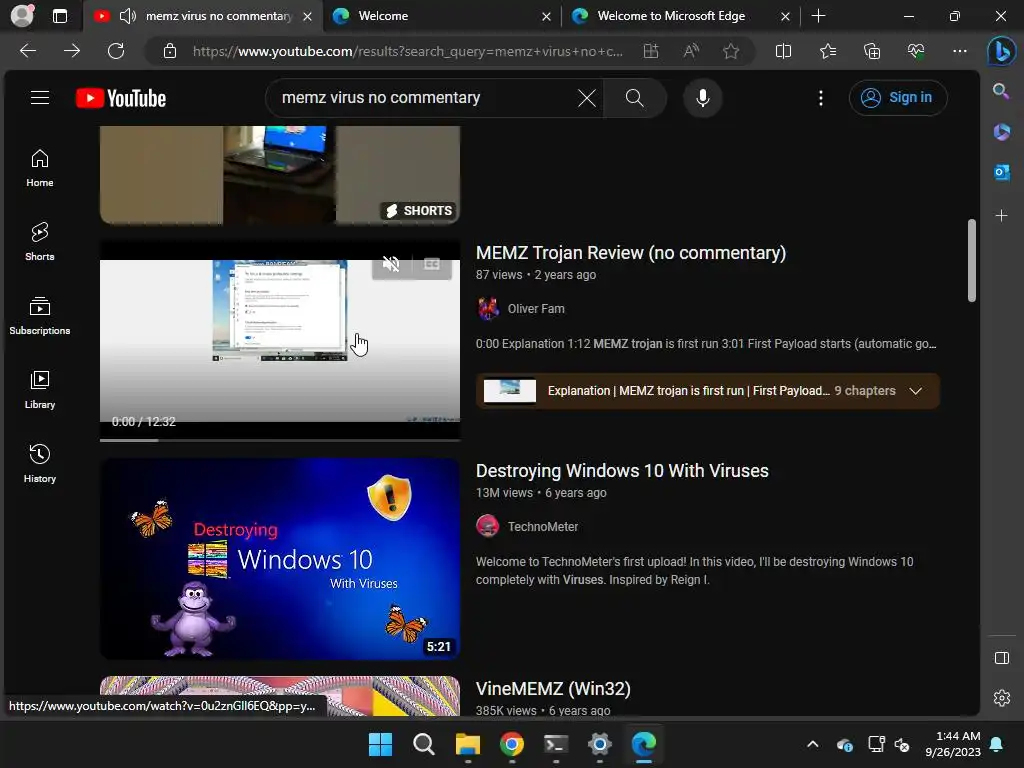The image size is (1024, 768).
Task: Open the YouTube hamburger guide menu
Action: (40, 98)
